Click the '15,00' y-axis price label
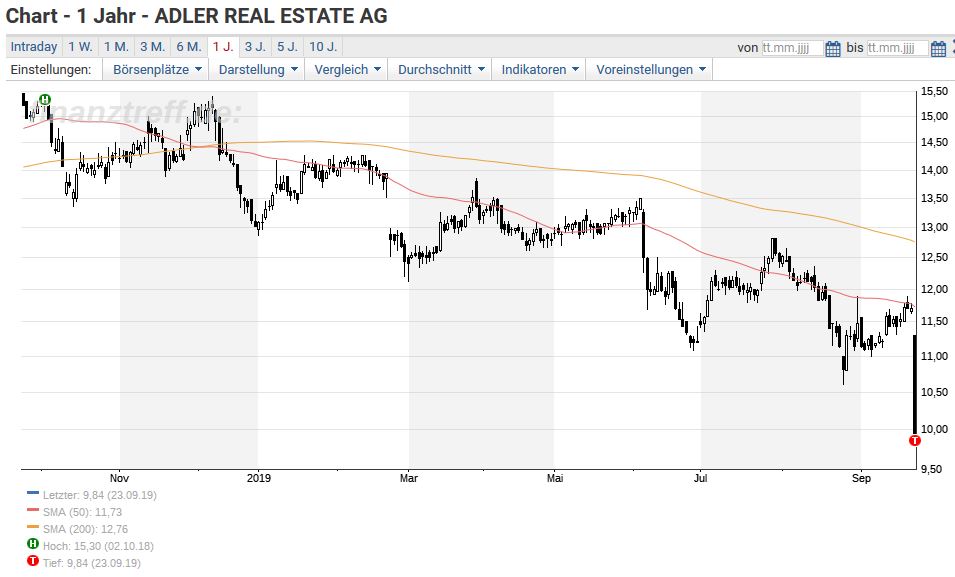955x577 pixels. click(x=934, y=116)
